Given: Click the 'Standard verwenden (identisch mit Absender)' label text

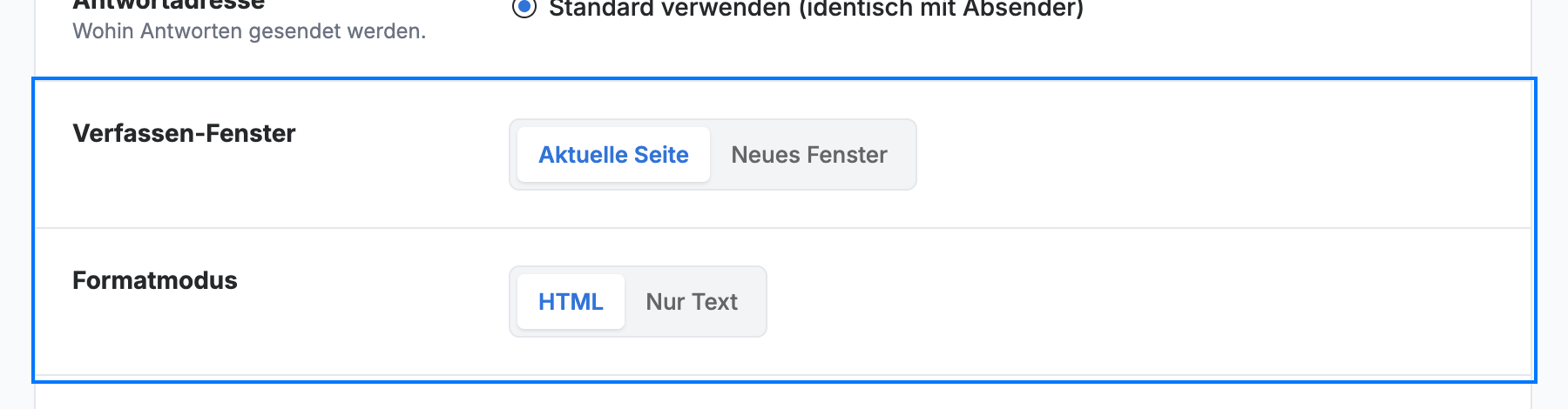Looking at the screenshot, I should (816, 9).
